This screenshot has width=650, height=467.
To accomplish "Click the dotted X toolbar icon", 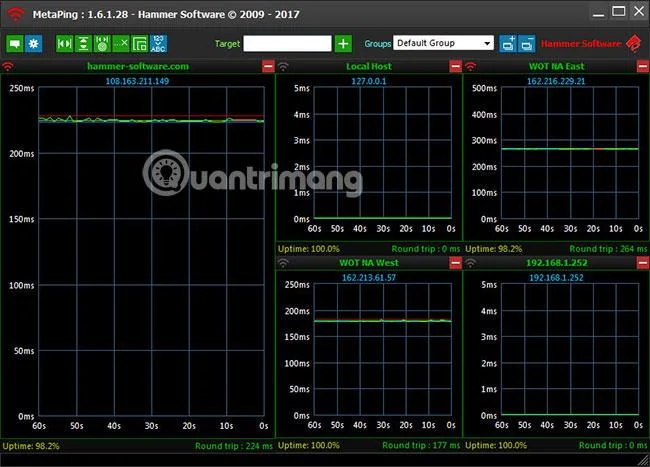I will click(121, 44).
